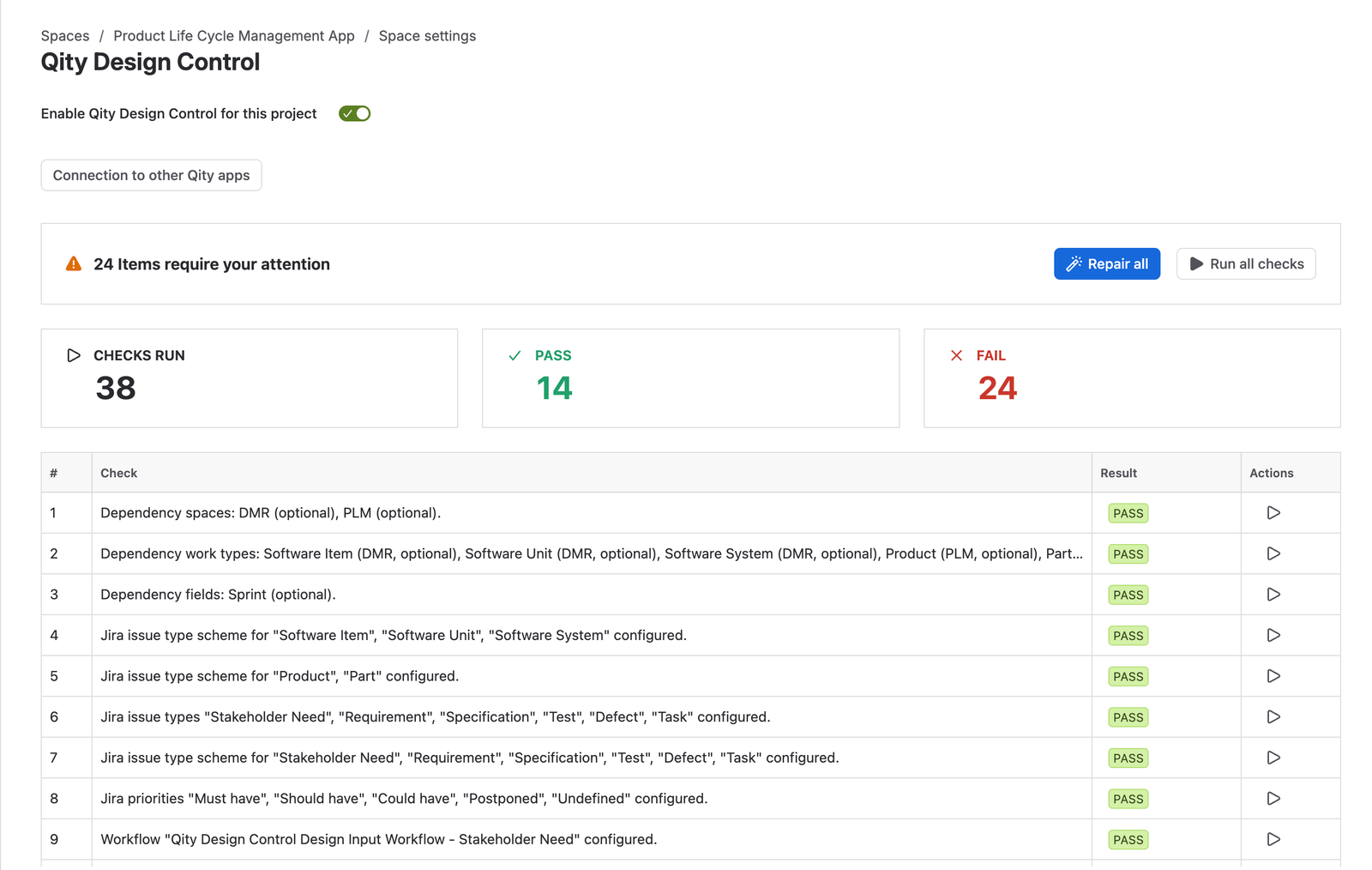Click PASS badge in row 7
1372x870 pixels.
[1128, 758]
